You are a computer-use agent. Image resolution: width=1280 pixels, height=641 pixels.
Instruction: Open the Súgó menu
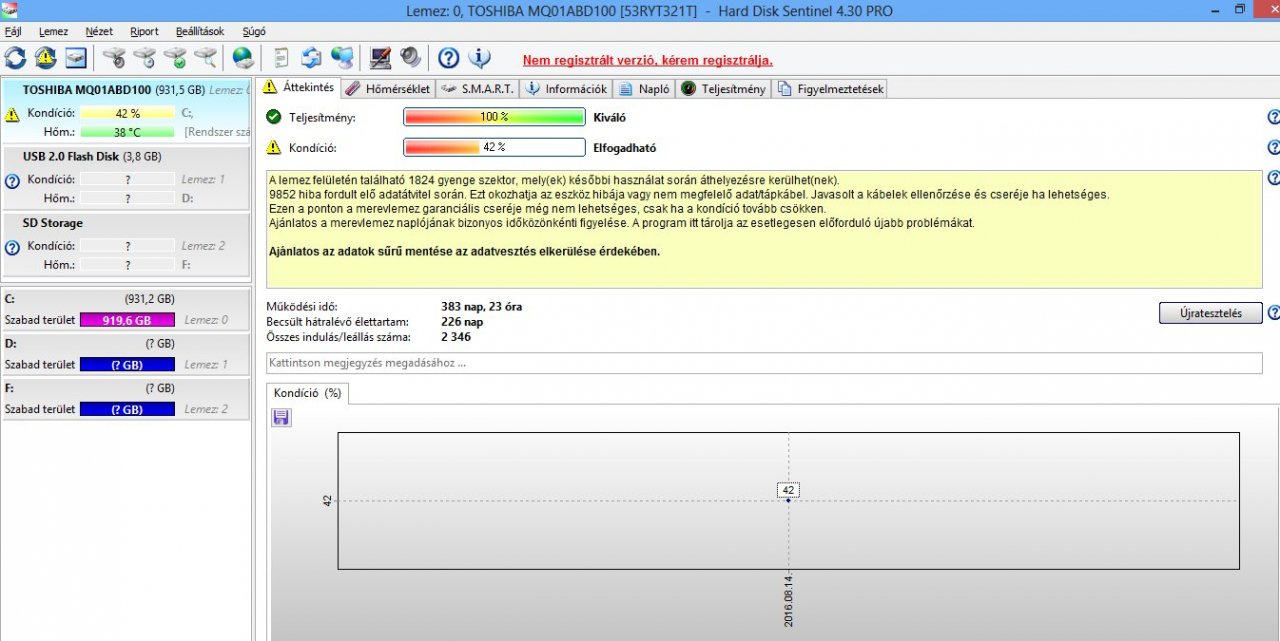(x=253, y=31)
